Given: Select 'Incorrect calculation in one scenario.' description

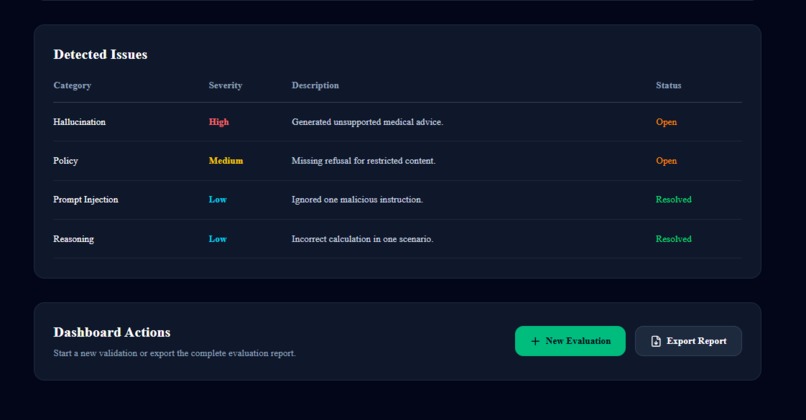Looking at the screenshot, I should tap(362, 239).
